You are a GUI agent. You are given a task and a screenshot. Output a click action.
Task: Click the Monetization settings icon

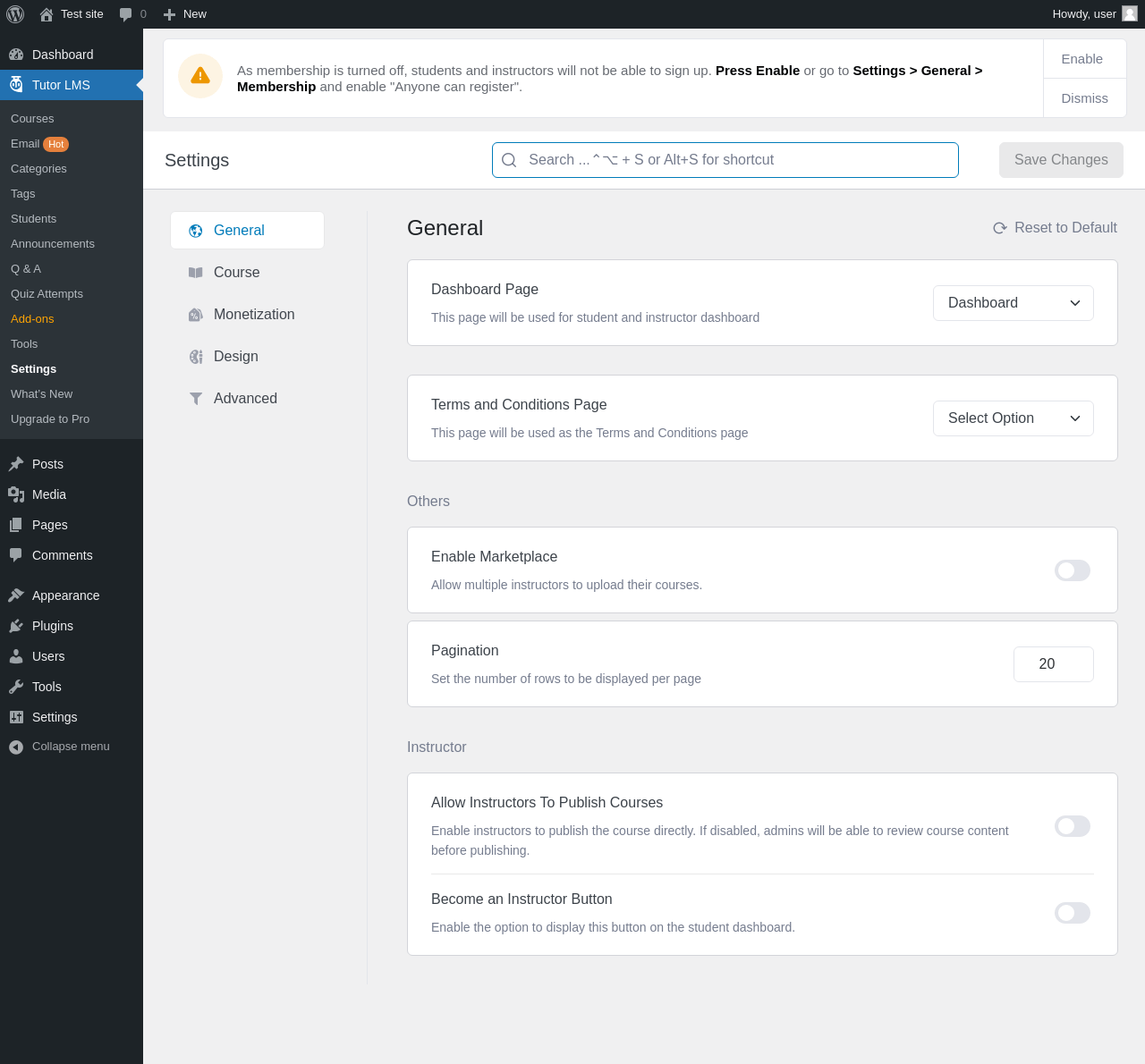(196, 315)
